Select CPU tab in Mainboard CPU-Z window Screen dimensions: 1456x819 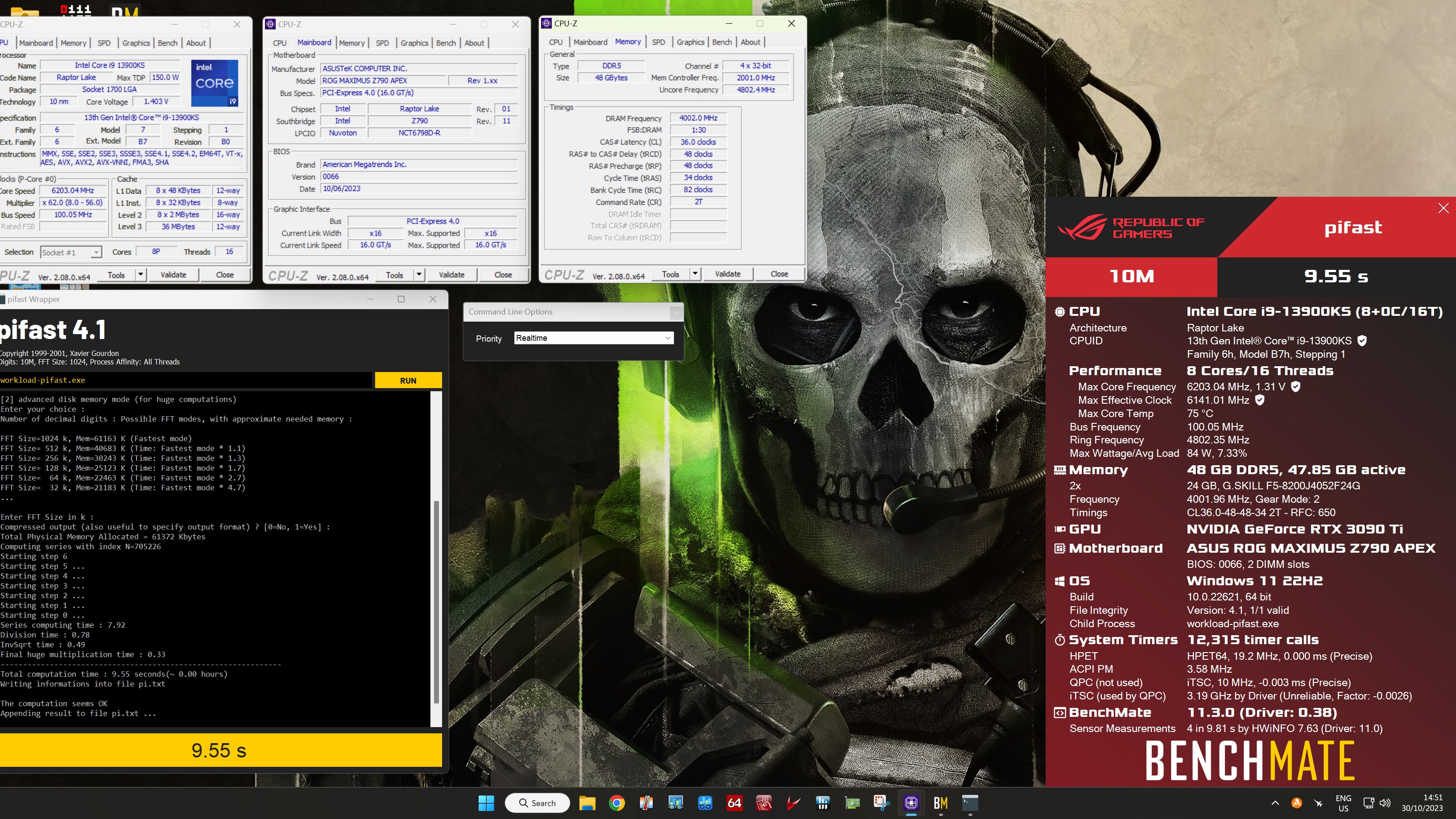pos(279,43)
